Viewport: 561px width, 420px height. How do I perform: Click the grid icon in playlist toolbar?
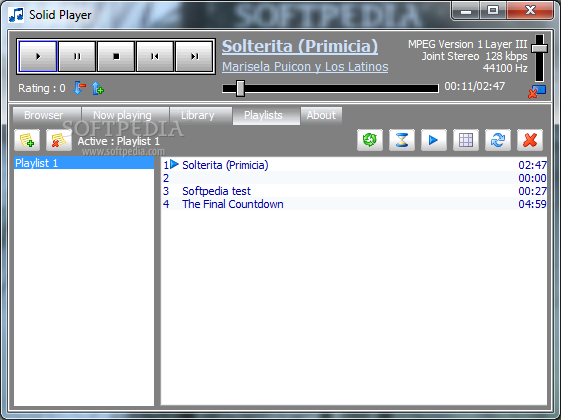466,140
